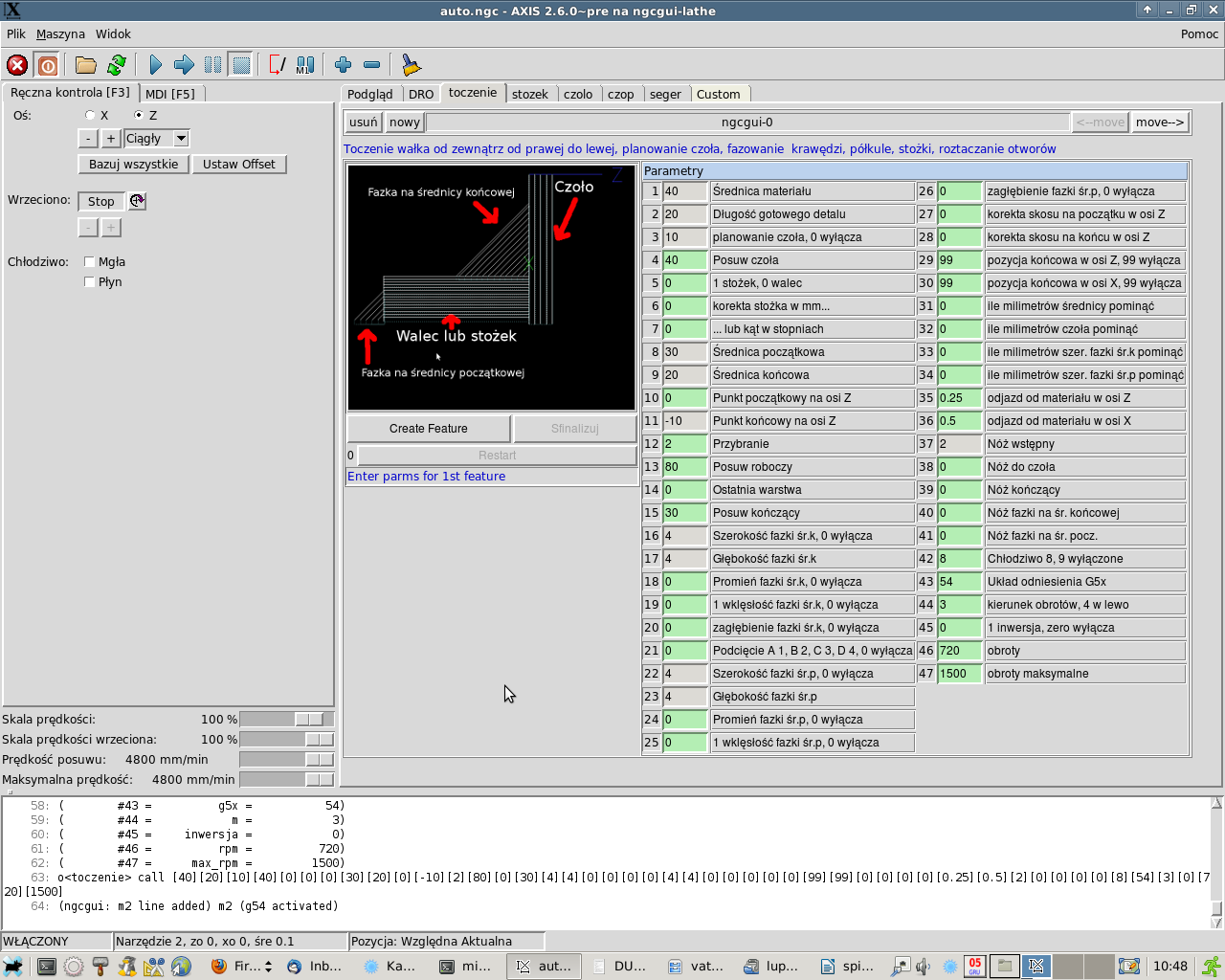Switch to the lup... taskbar window
This screenshot has width=1225, height=980.
pyautogui.click(x=771, y=966)
